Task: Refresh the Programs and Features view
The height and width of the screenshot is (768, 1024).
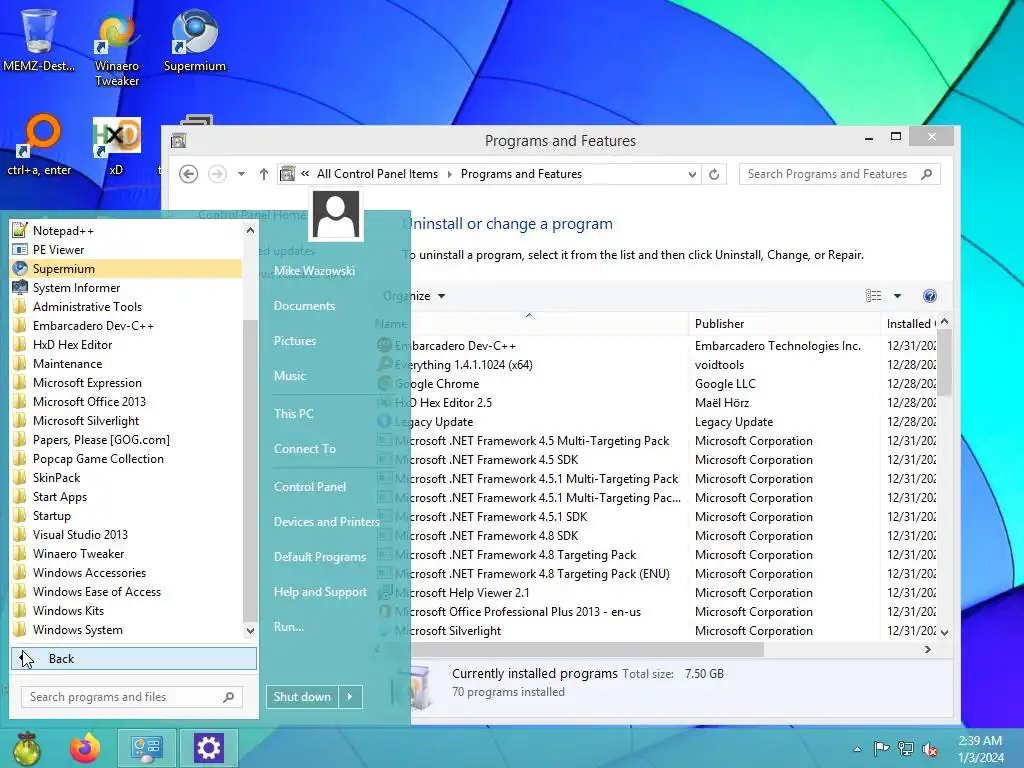Action: pyautogui.click(x=714, y=174)
